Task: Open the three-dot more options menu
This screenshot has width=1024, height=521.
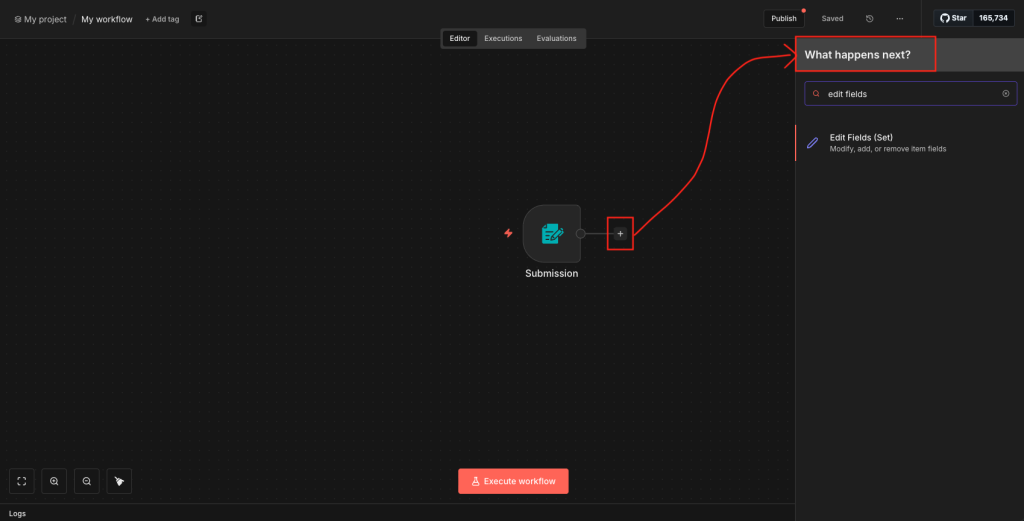Action: click(900, 18)
